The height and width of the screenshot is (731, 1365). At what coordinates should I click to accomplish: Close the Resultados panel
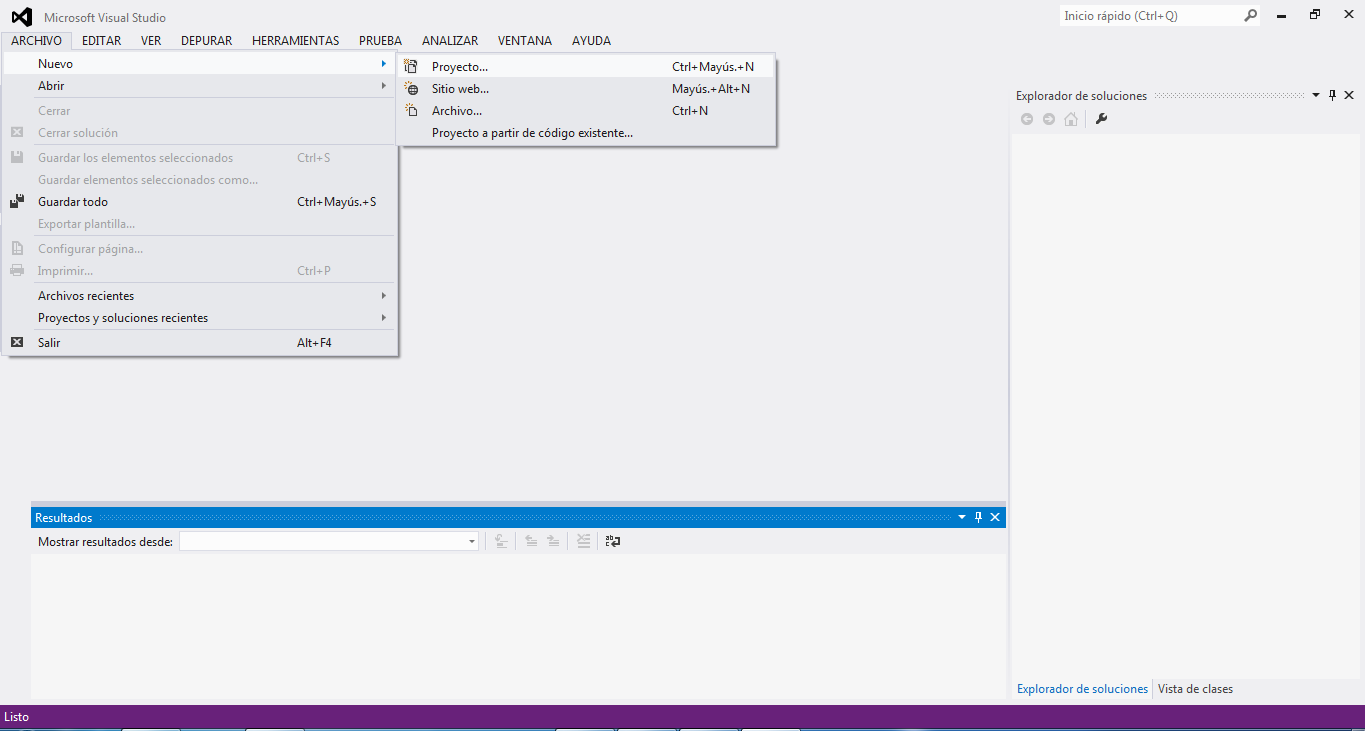click(995, 517)
